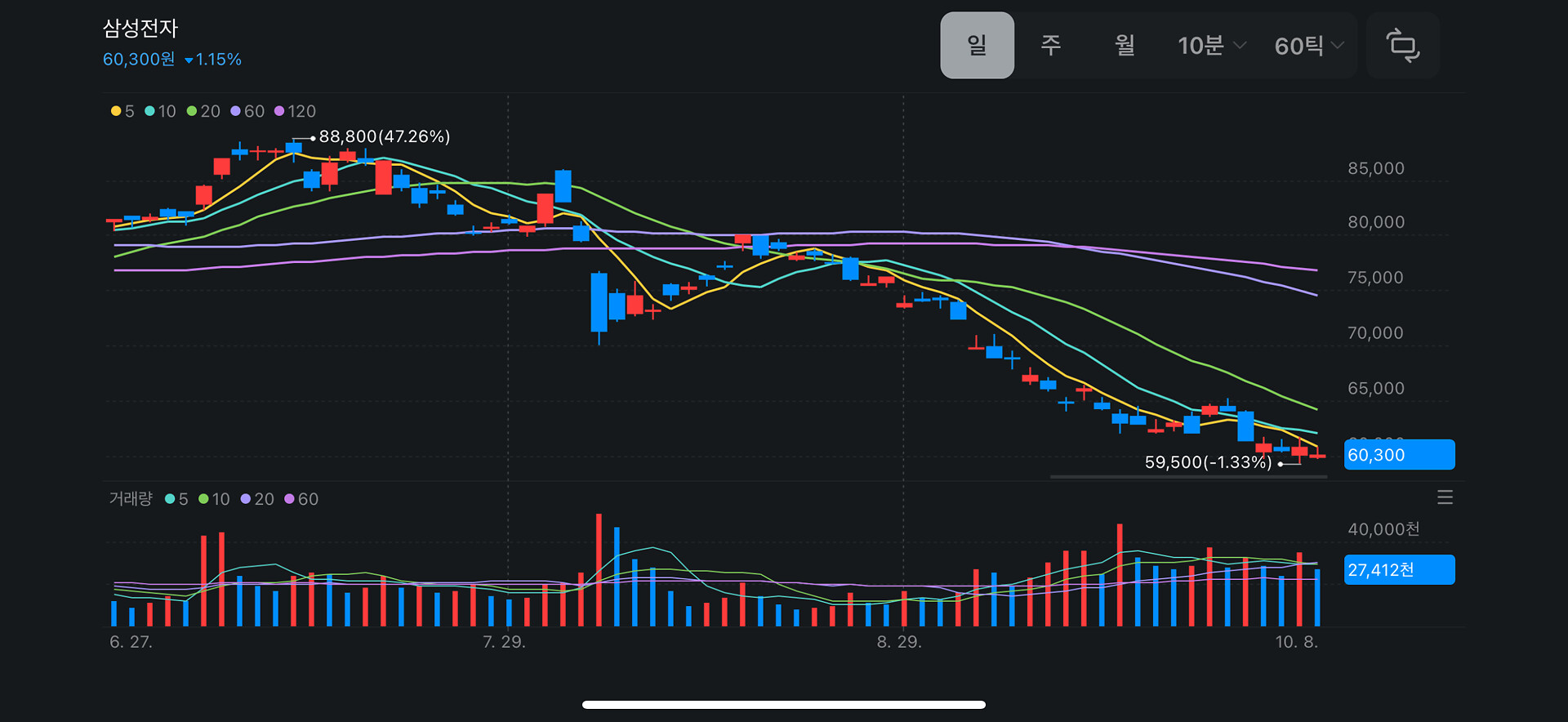Tap the volume 10-day average legend
The height and width of the screenshot is (722, 1568).
[214, 499]
